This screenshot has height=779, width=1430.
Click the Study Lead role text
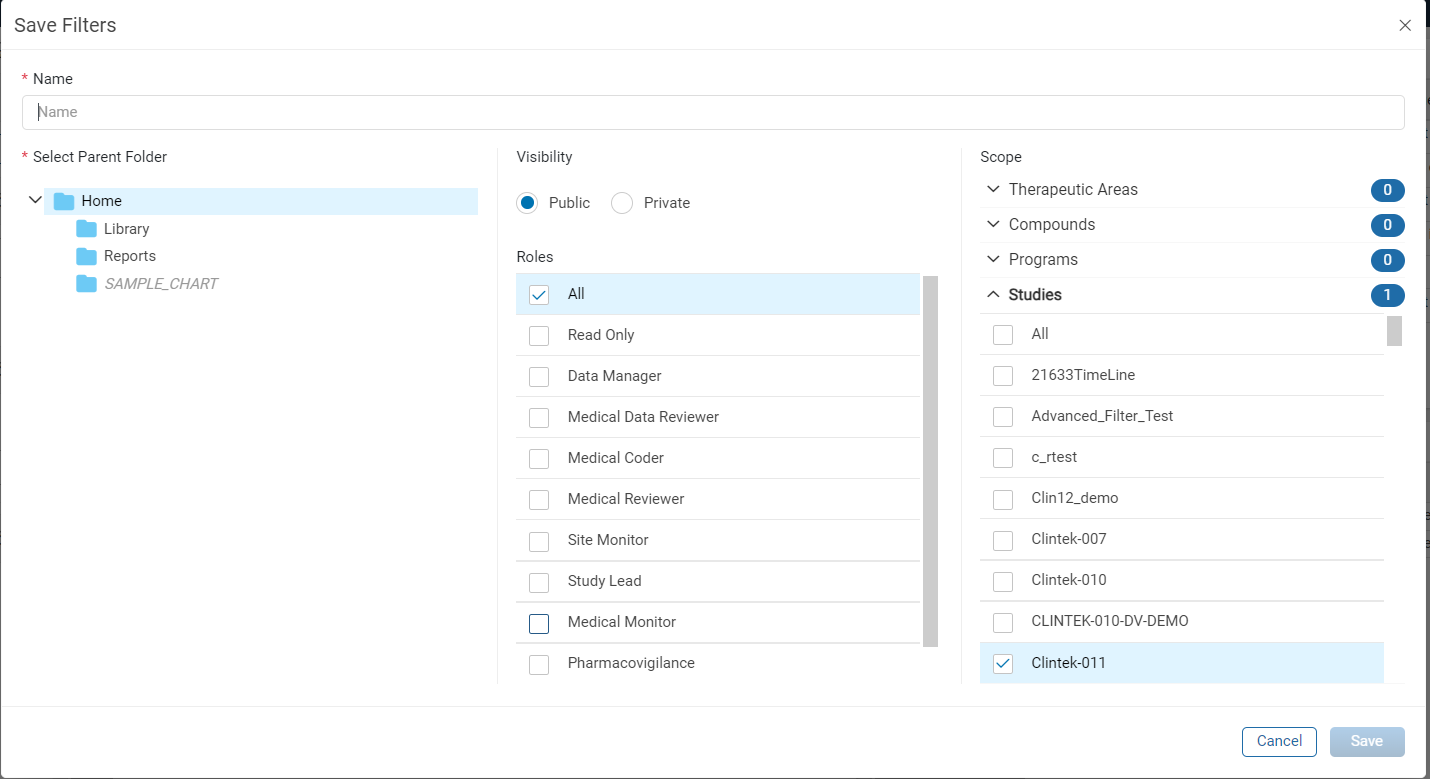604,581
